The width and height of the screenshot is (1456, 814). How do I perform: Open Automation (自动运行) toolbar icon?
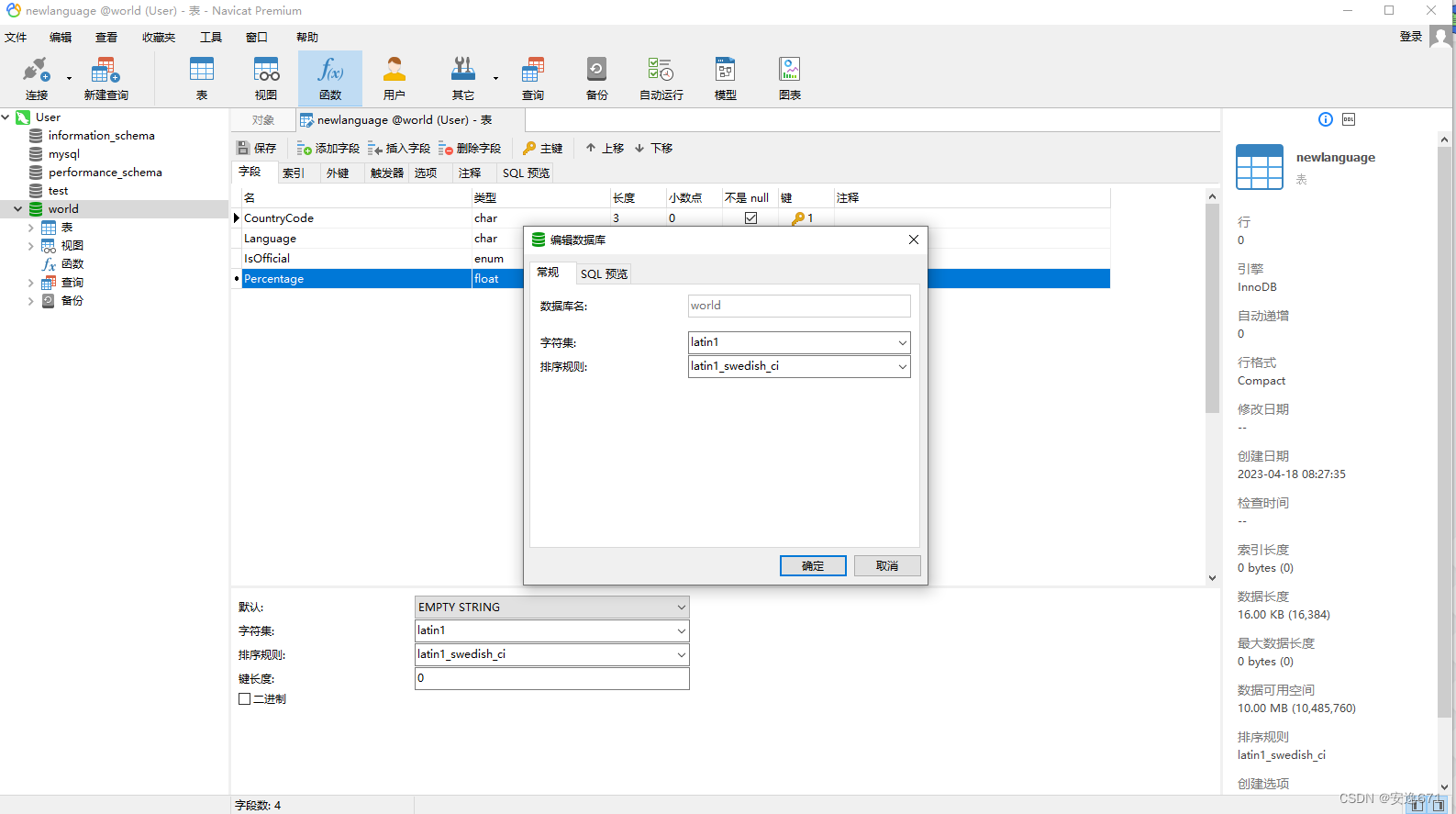click(x=661, y=78)
